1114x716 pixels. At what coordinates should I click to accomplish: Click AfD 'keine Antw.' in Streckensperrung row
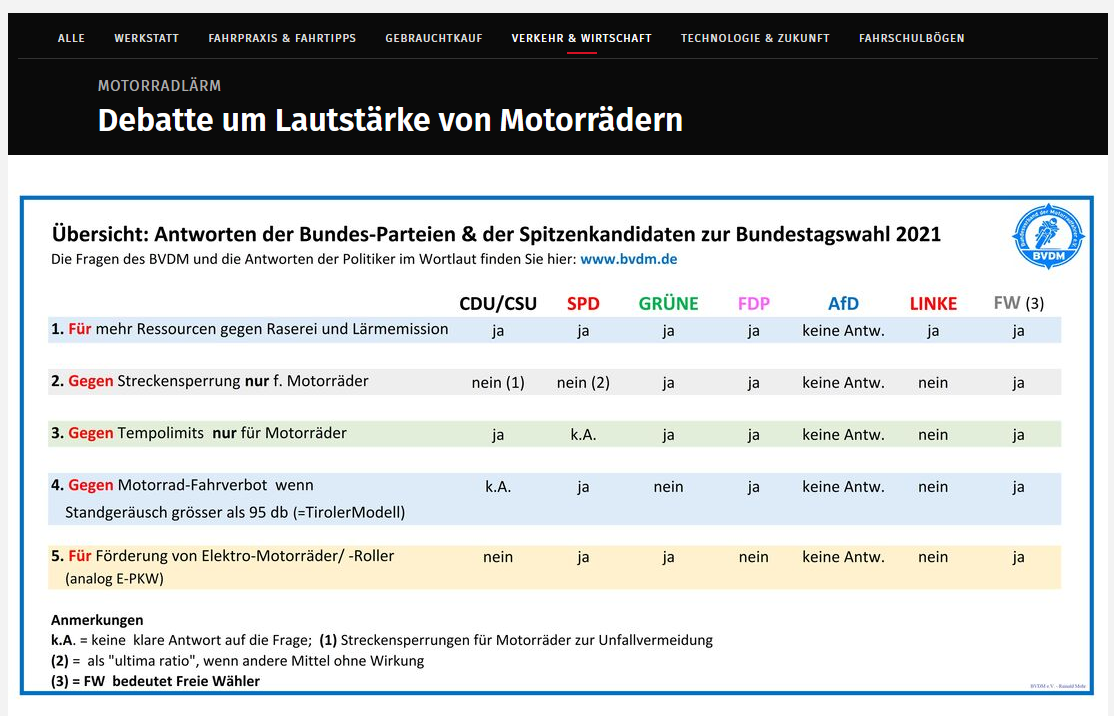[843, 383]
